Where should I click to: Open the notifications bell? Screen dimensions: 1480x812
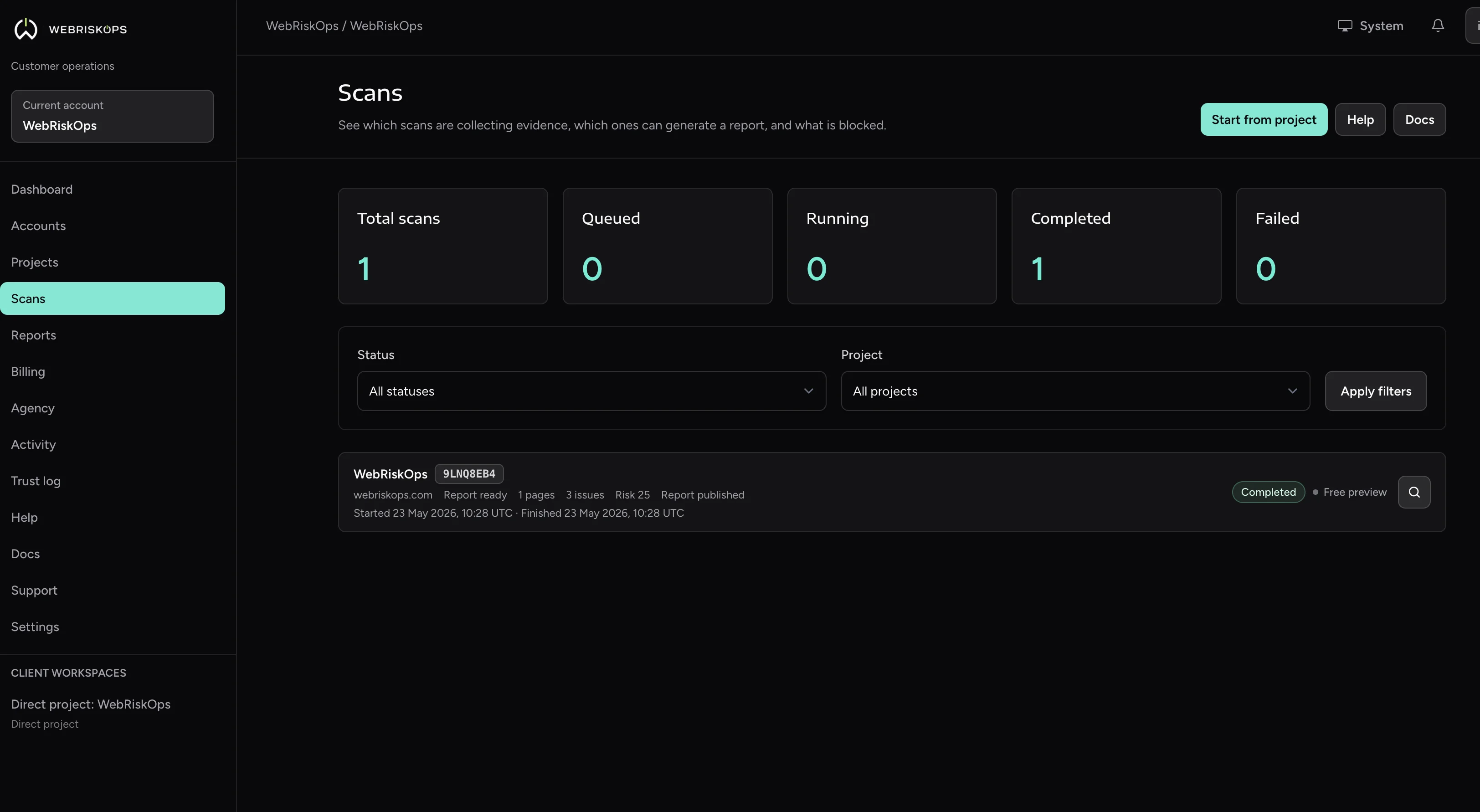click(1438, 26)
